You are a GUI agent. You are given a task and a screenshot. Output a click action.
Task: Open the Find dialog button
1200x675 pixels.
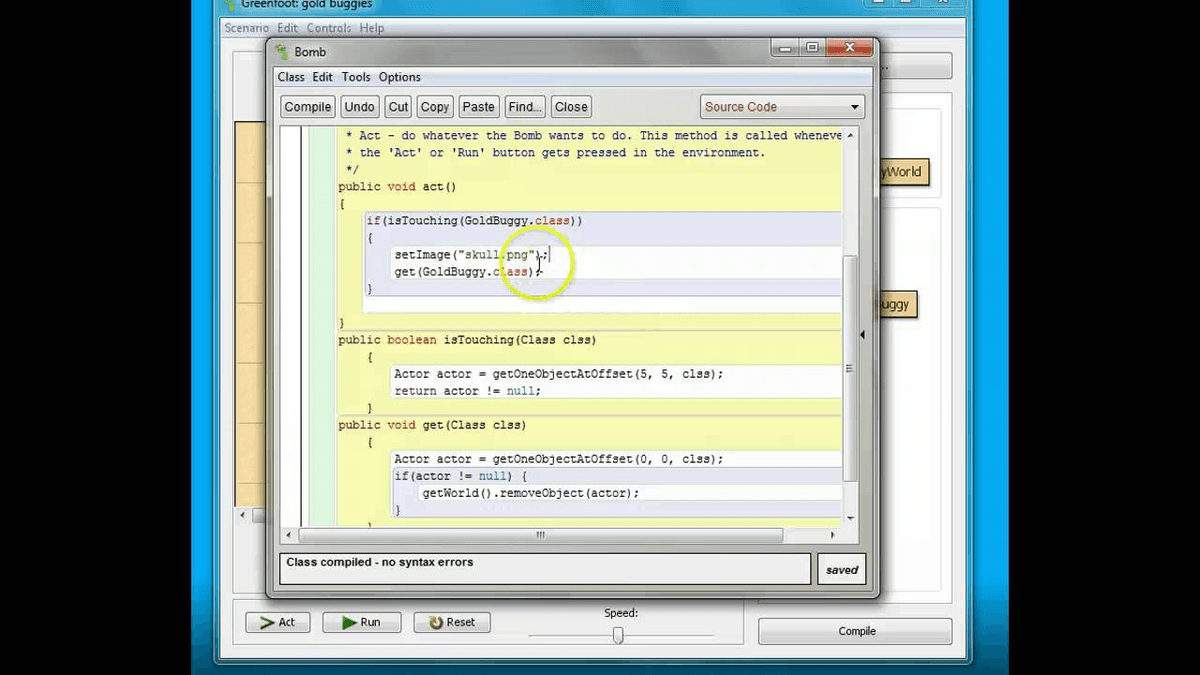coord(524,107)
